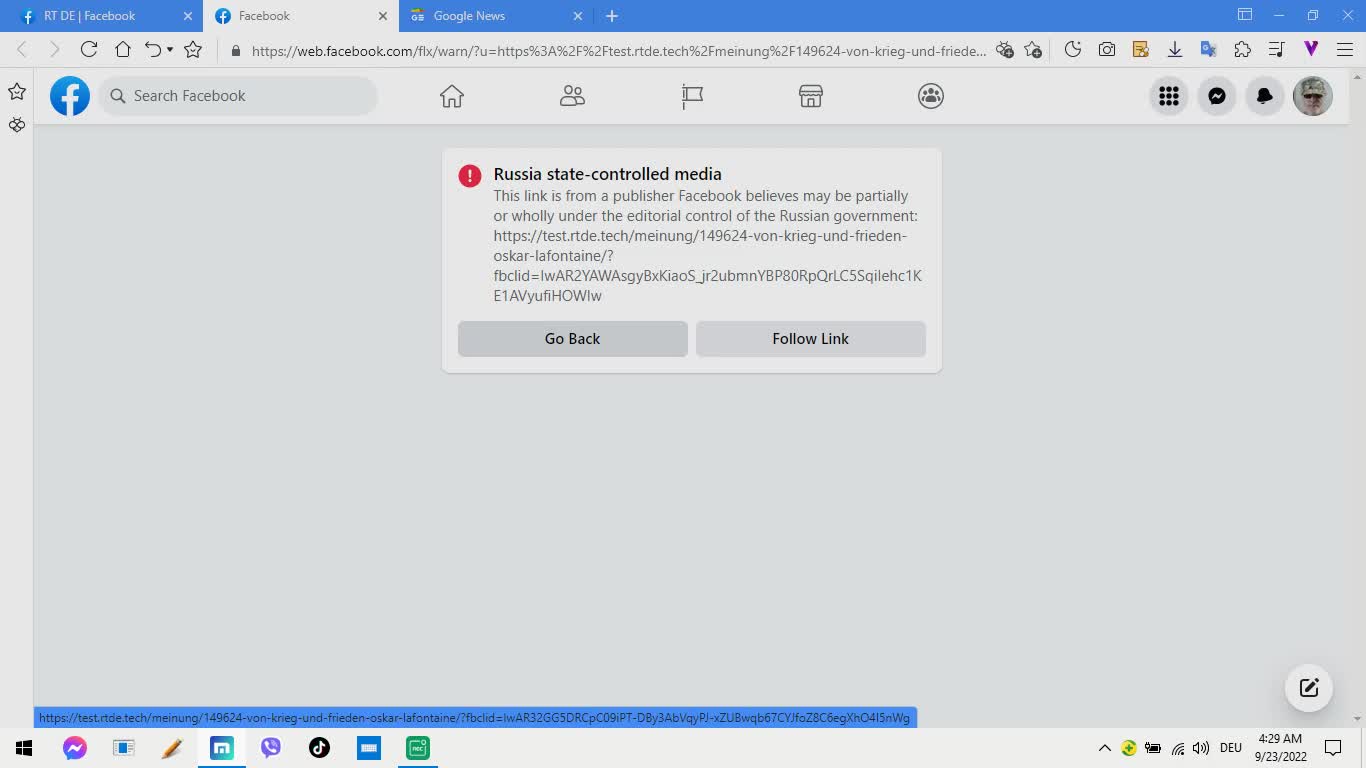The image size is (1366, 768).
Task: Open the Groups icon in Facebook nav
Action: [x=931, y=96]
